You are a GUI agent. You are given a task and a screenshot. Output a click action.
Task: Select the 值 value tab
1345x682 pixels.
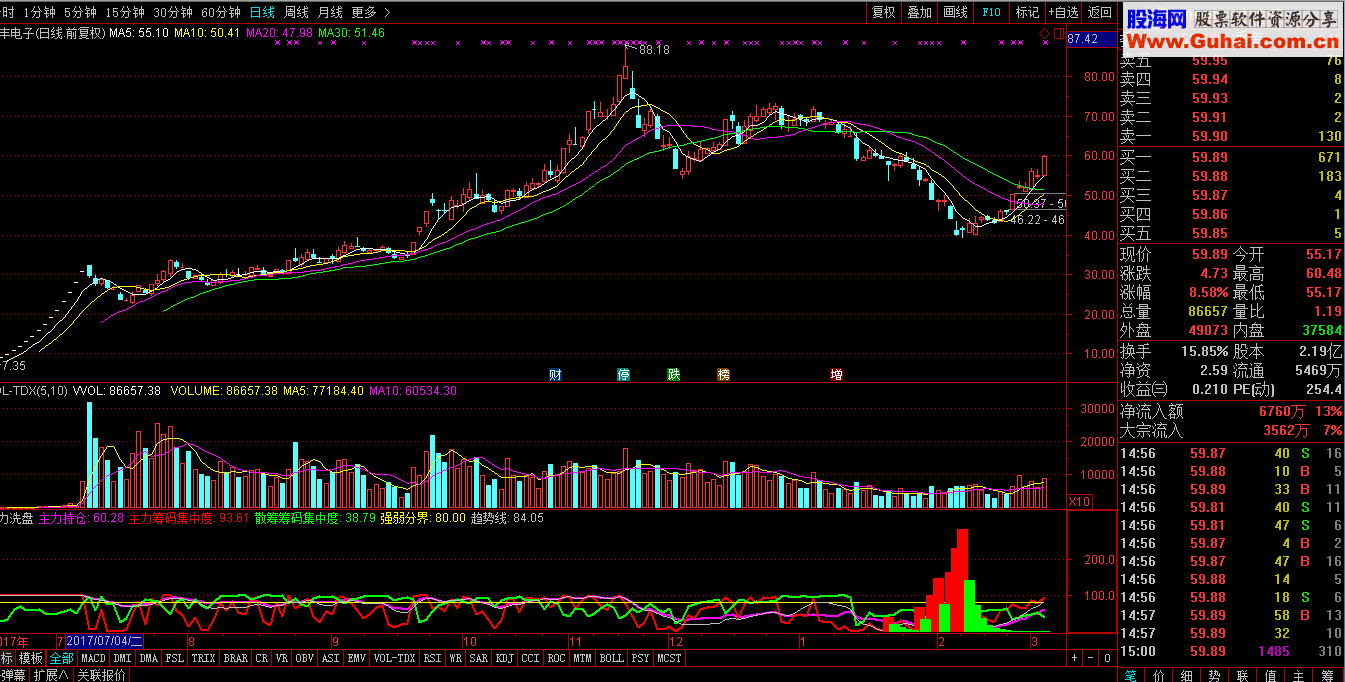[x=1271, y=674]
